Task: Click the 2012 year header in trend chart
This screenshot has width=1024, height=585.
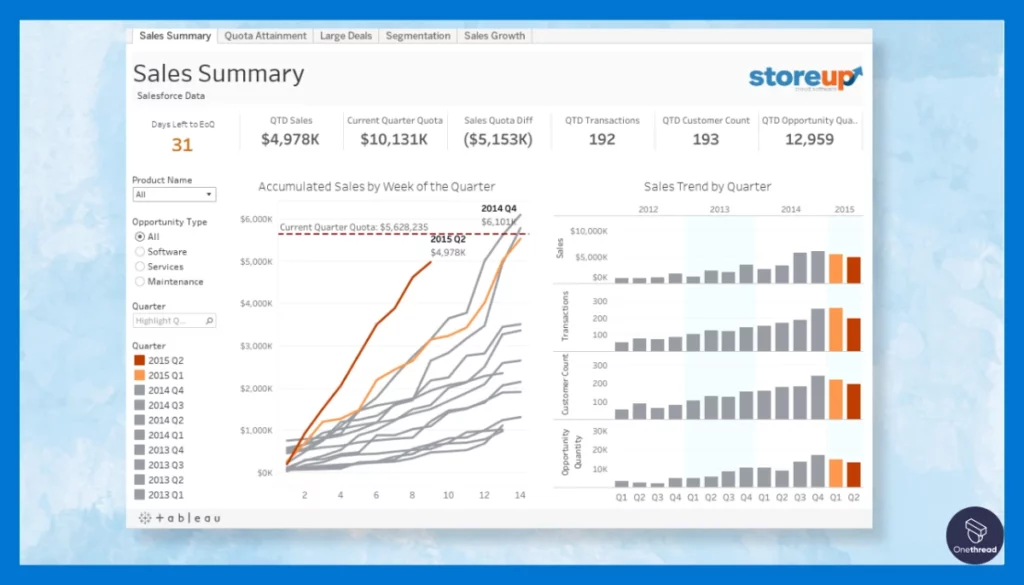Action: click(x=648, y=210)
